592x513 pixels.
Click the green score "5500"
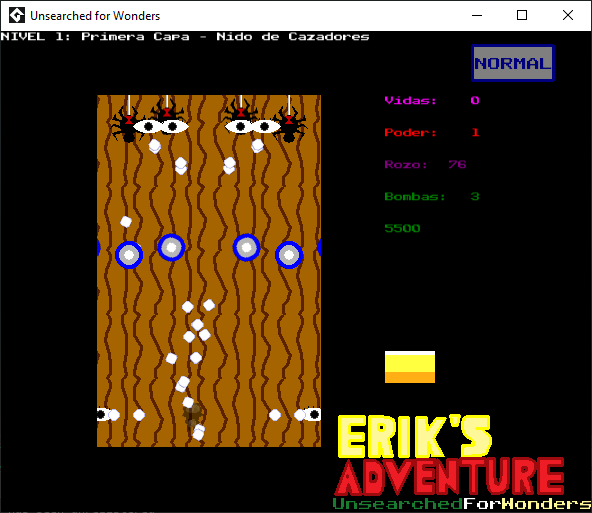click(x=402, y=228)
